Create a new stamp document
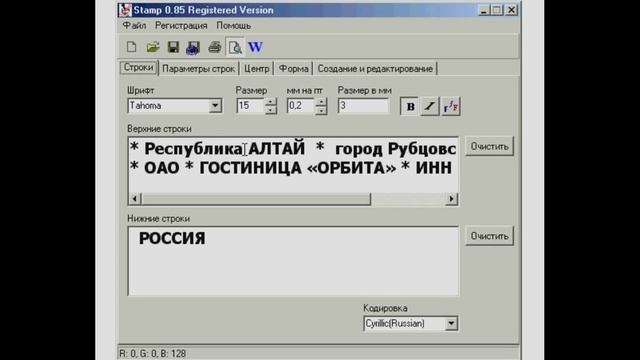Screen dimensions: 640x360 (x=131, y=47)
